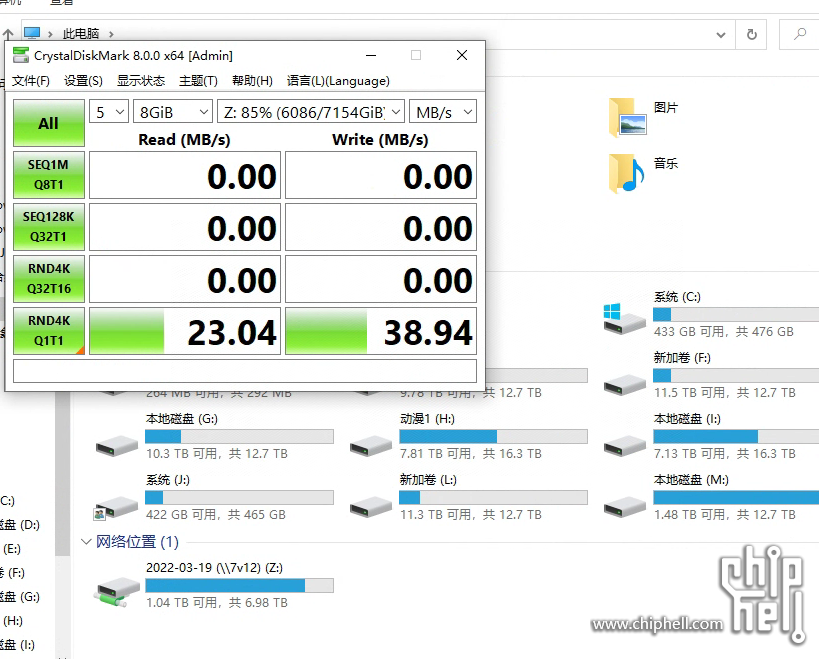Go up one level in Explorer
Viewport: 819px width, 659px height.
pyautogui.click(x=8, y=34)
